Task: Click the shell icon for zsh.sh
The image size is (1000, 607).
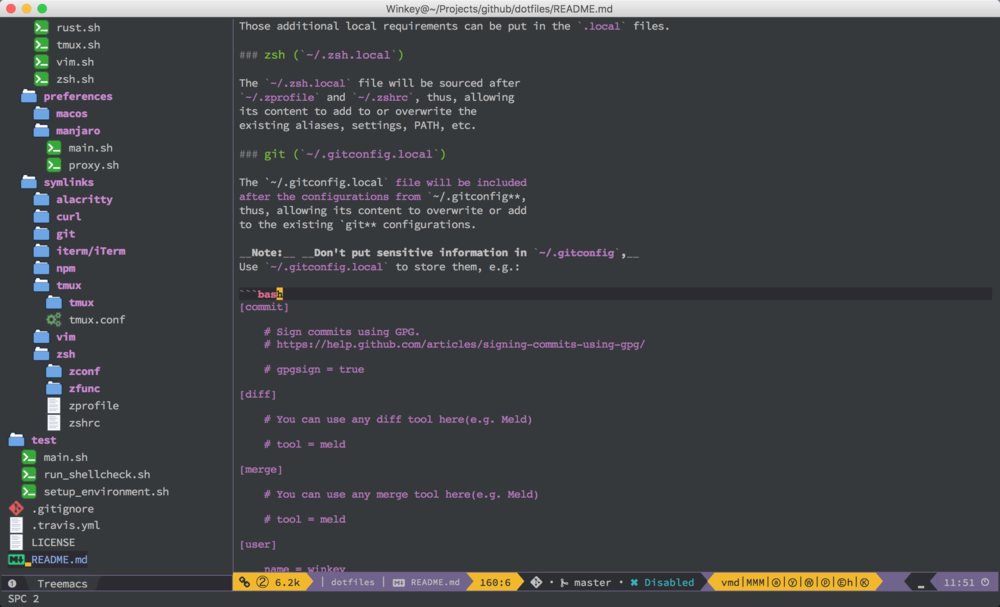Action: tap(41, 79)
